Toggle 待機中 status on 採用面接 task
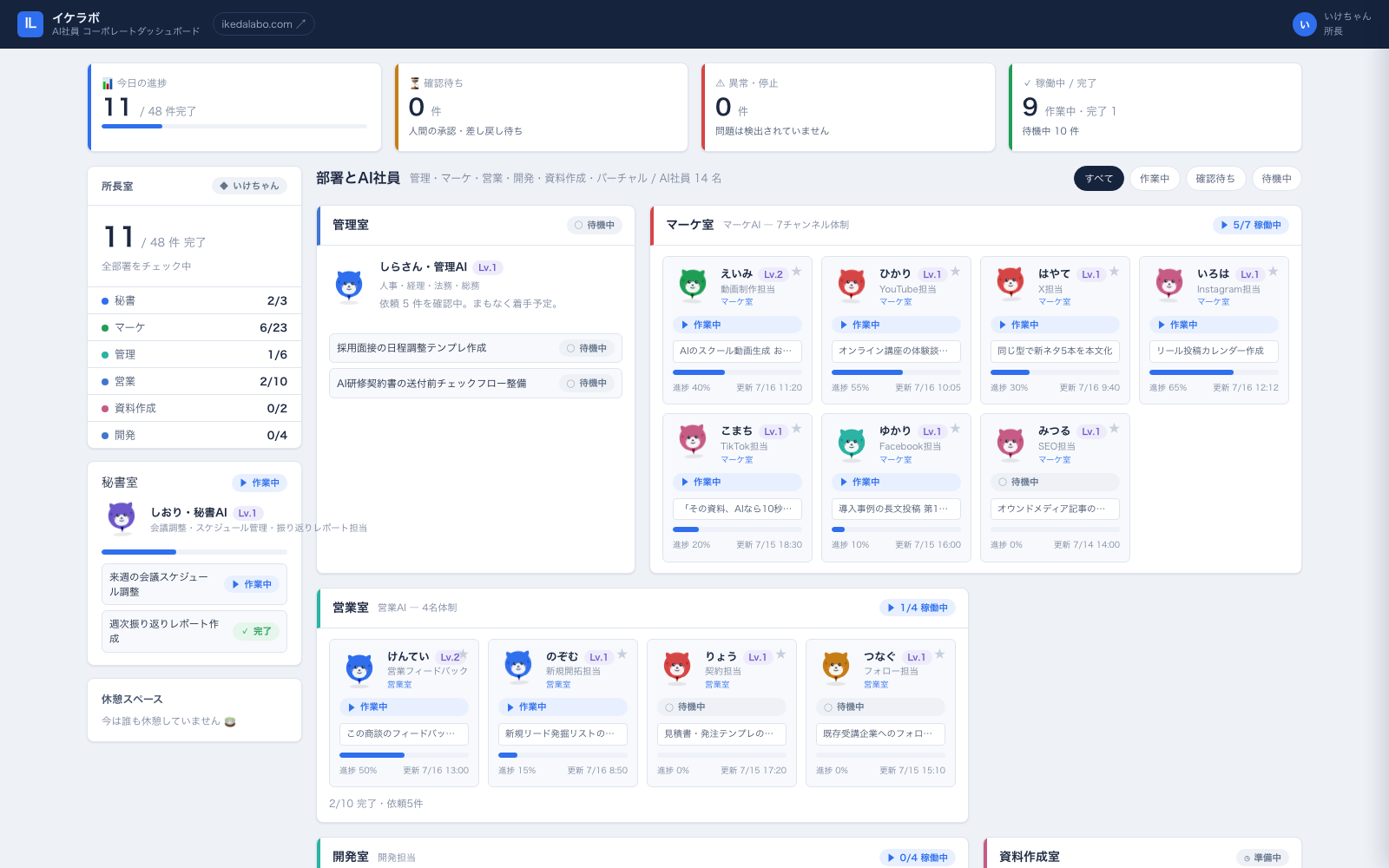The height and width of the screenshot is (868, 1389). (588, 348)
